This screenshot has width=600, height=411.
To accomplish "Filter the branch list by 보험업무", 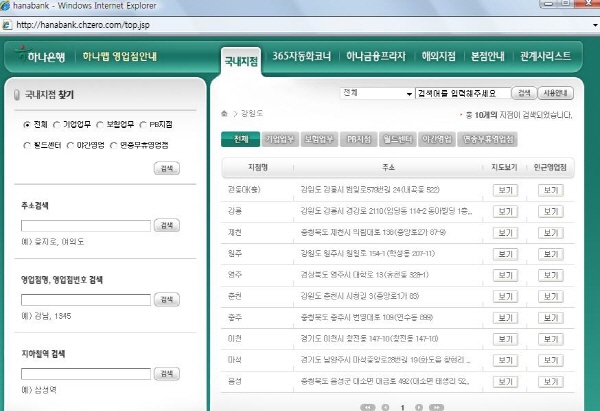I will pos(318,139).
